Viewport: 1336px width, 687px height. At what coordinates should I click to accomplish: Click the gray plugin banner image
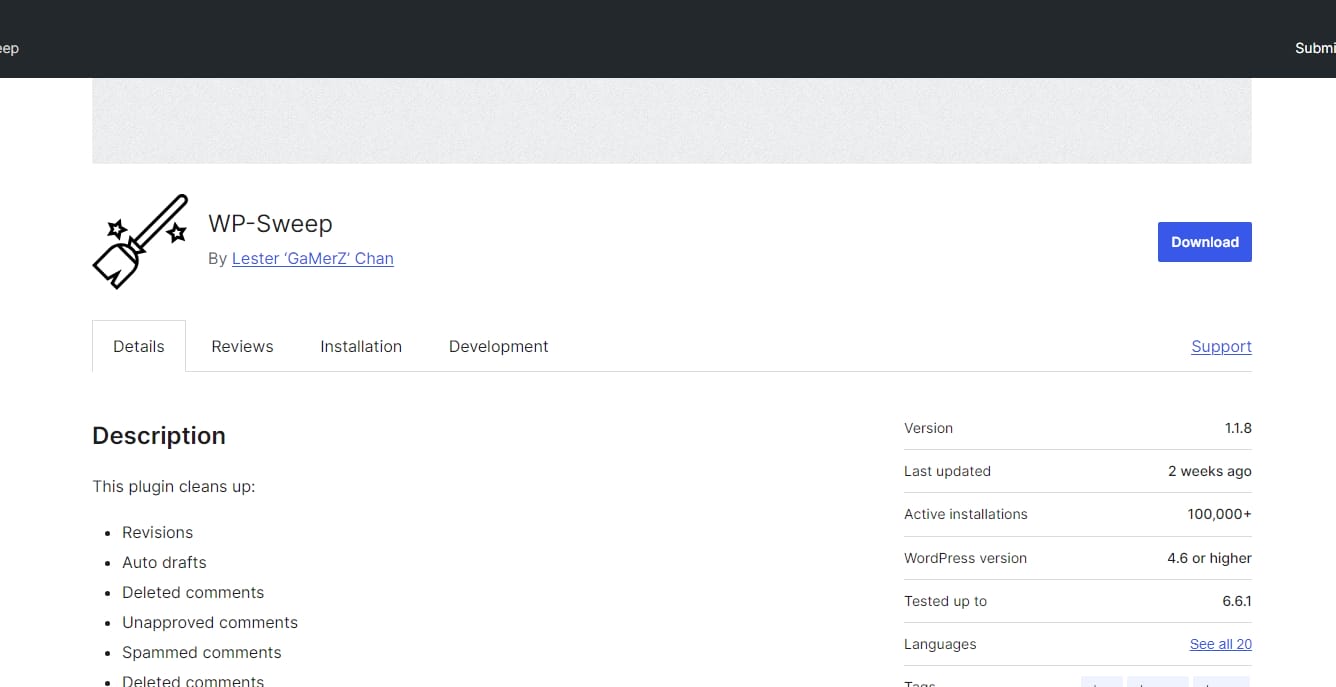(x=671, y=121)
